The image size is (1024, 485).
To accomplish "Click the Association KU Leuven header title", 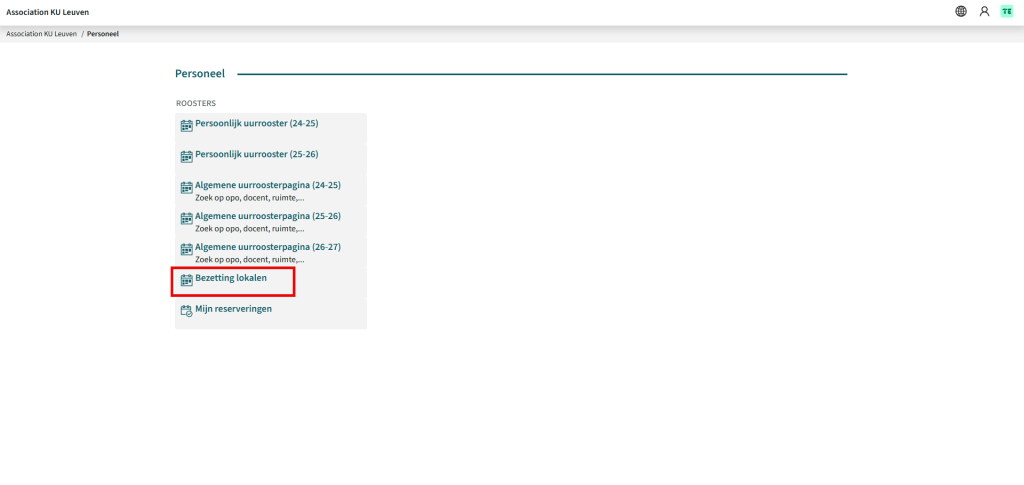I will pos(48,11).
